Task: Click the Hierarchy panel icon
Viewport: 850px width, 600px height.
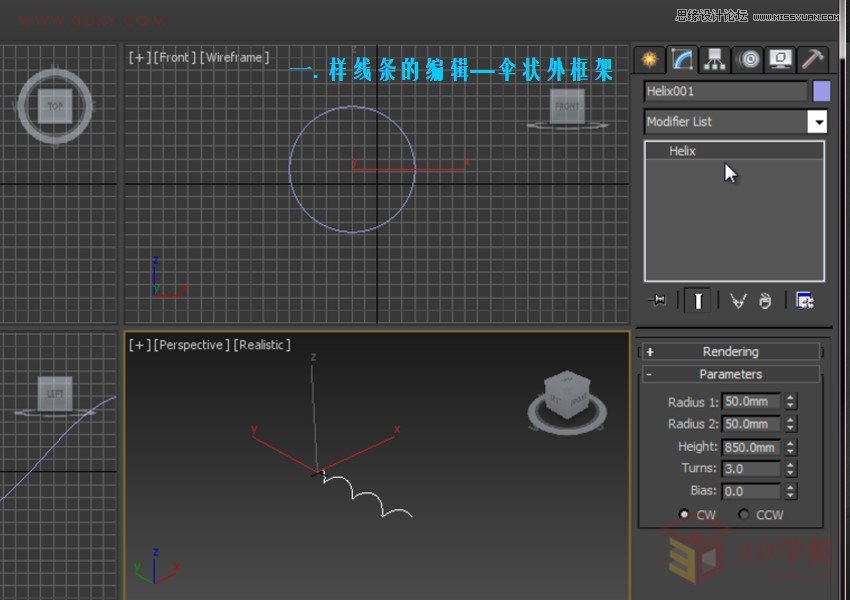Action: pos(714,60)
